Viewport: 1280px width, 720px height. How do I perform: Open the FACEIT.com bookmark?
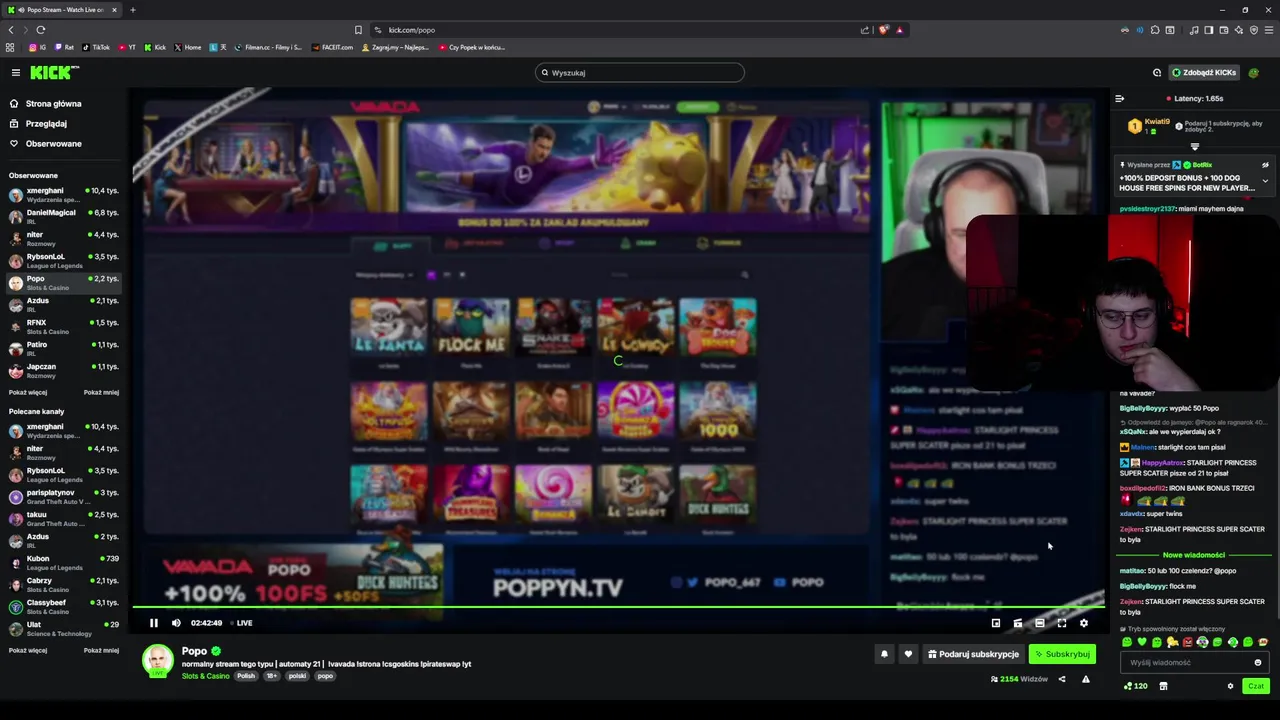click(x=332, y=47)
